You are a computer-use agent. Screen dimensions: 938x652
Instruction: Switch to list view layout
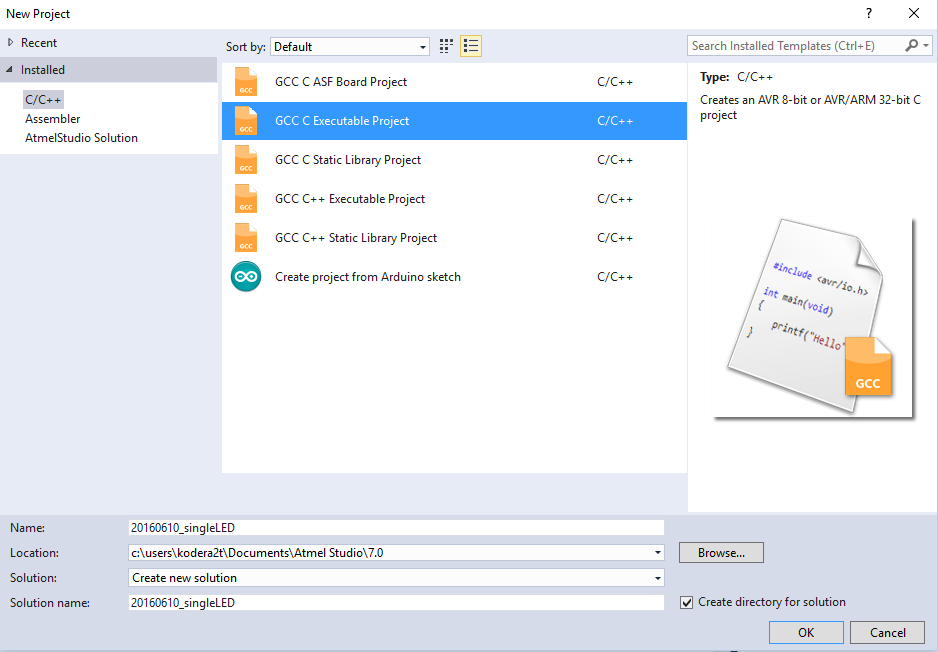(471, 46)
